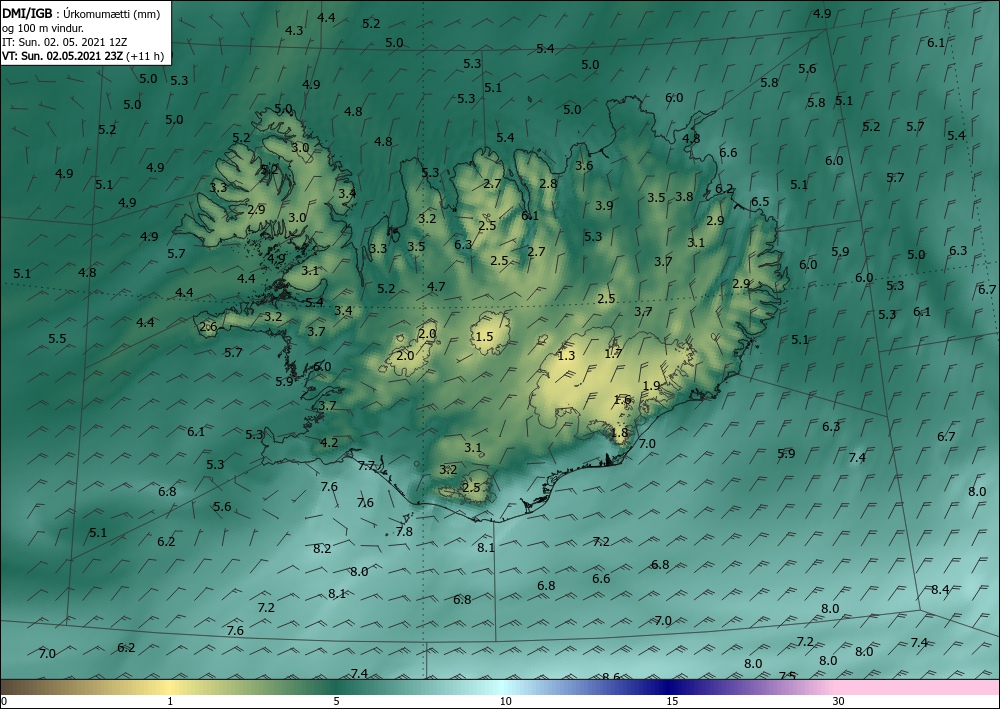The height and width of the screenshot is (709, 1000).
Task: Click the 1.7 reading on the ice cap
Action: coord(613,353)
